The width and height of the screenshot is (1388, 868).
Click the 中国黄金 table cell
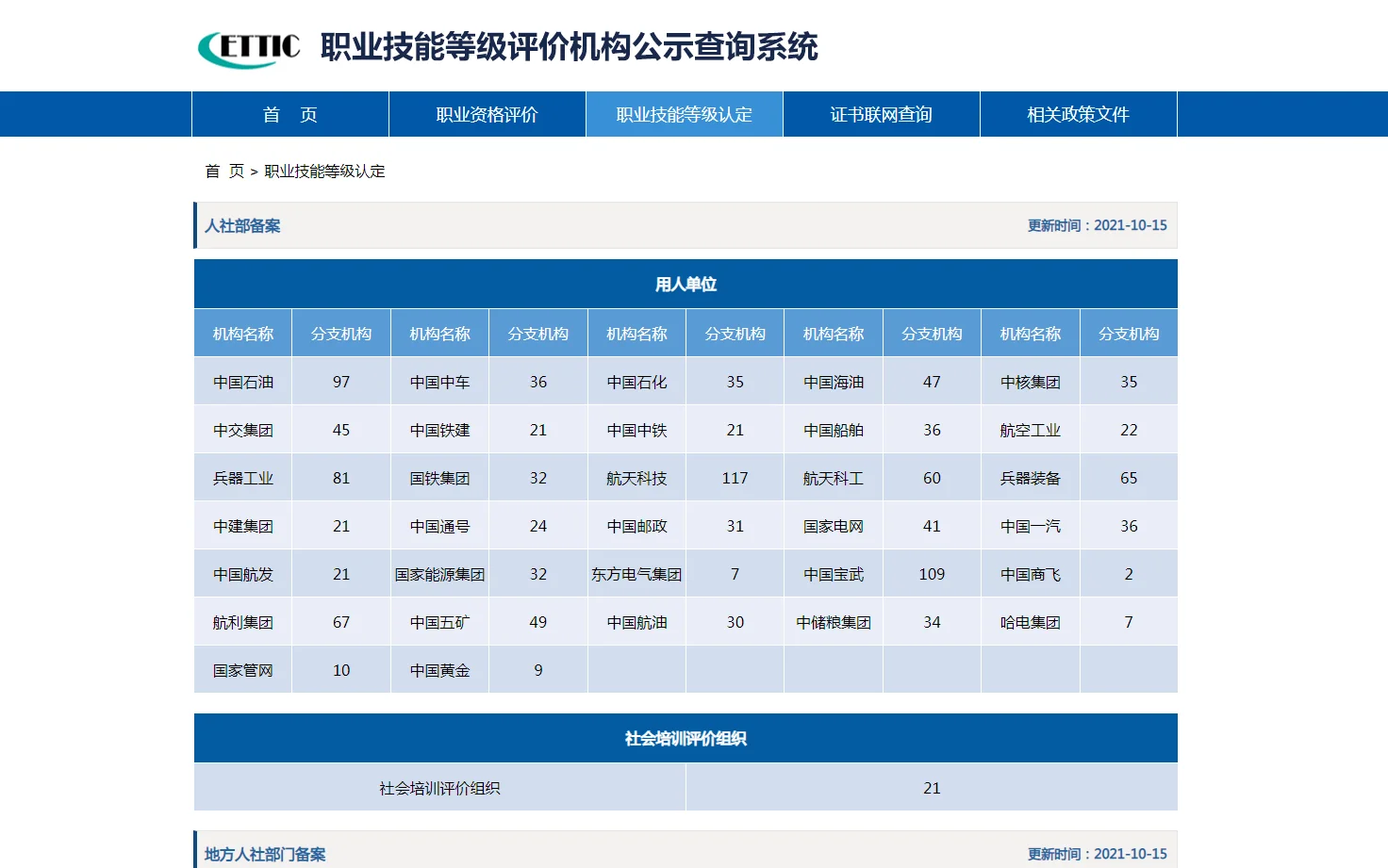(x=439, y=669)
